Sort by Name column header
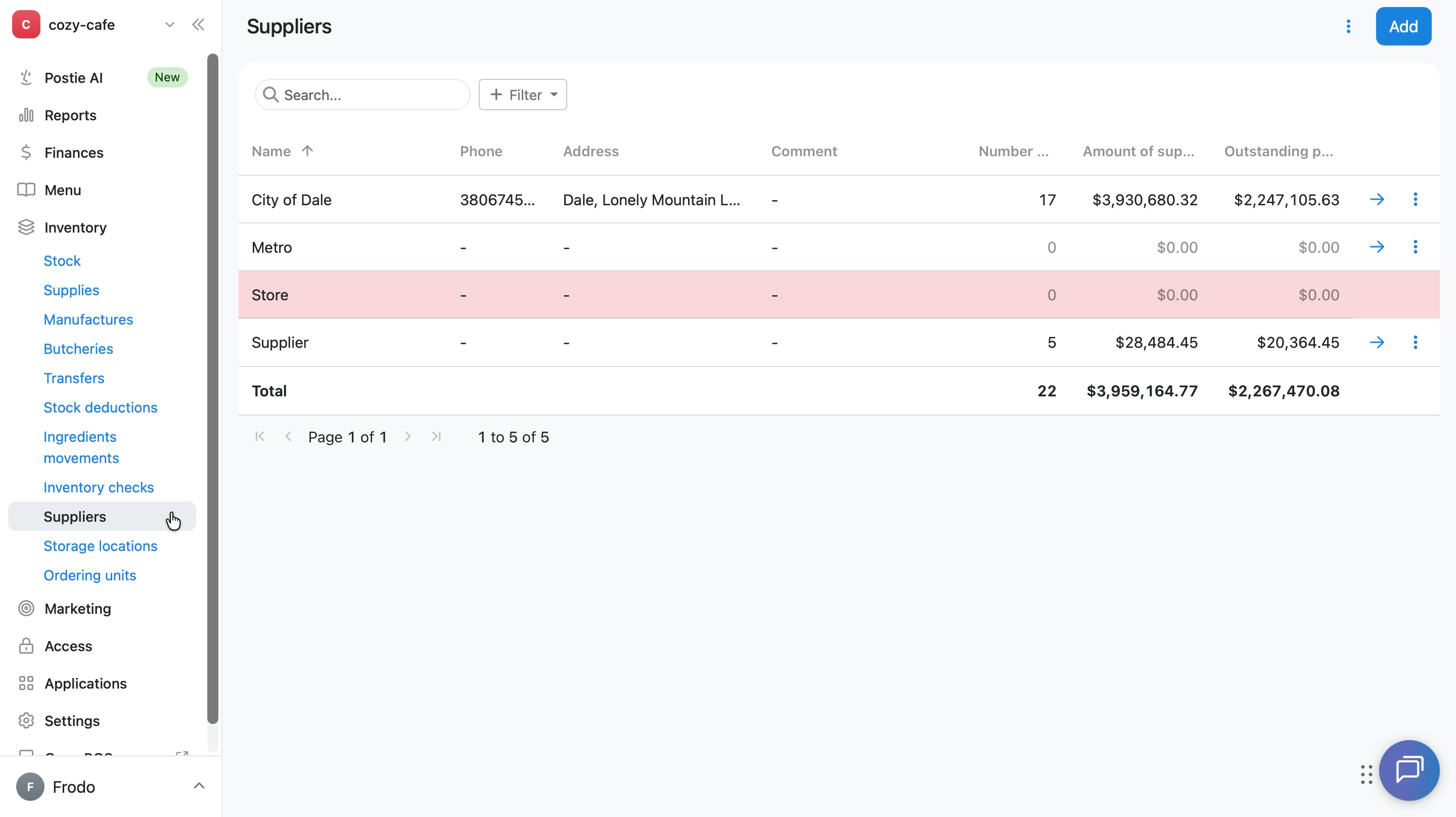The height and width of the screenshot is (817, 1456). (282, 151)
